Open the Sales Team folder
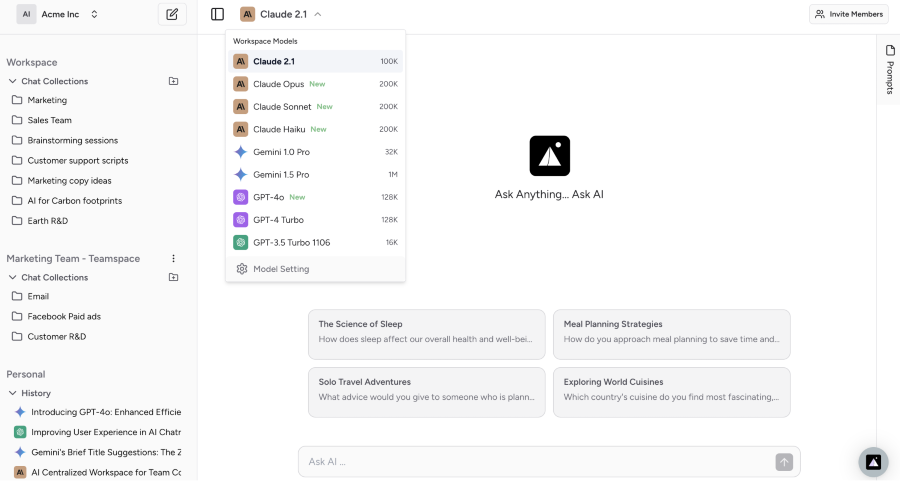Viewport: 900px width, 487px height. click(49, 120)
